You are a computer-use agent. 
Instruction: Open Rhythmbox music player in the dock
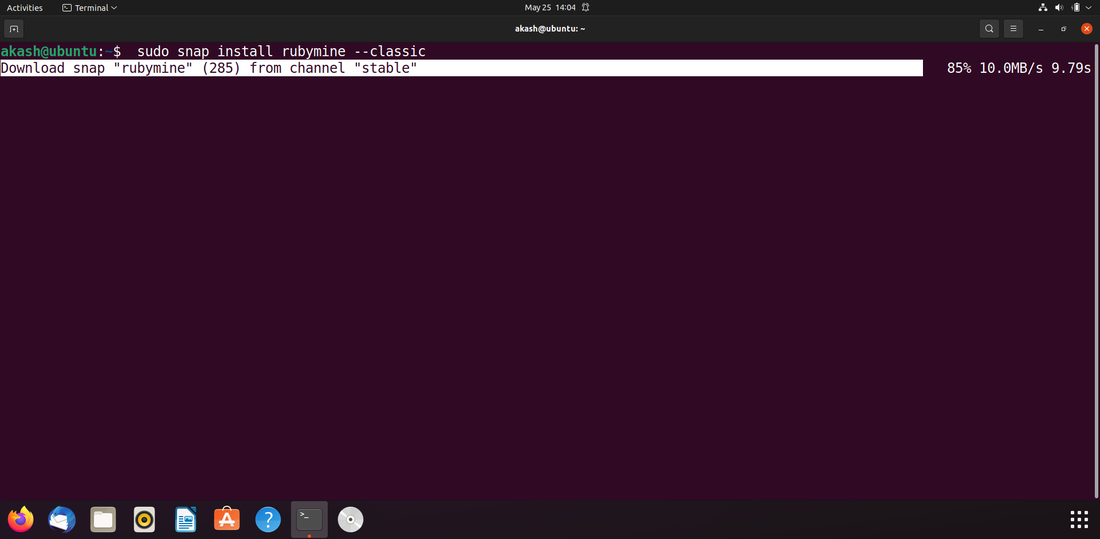coord(145,519)
